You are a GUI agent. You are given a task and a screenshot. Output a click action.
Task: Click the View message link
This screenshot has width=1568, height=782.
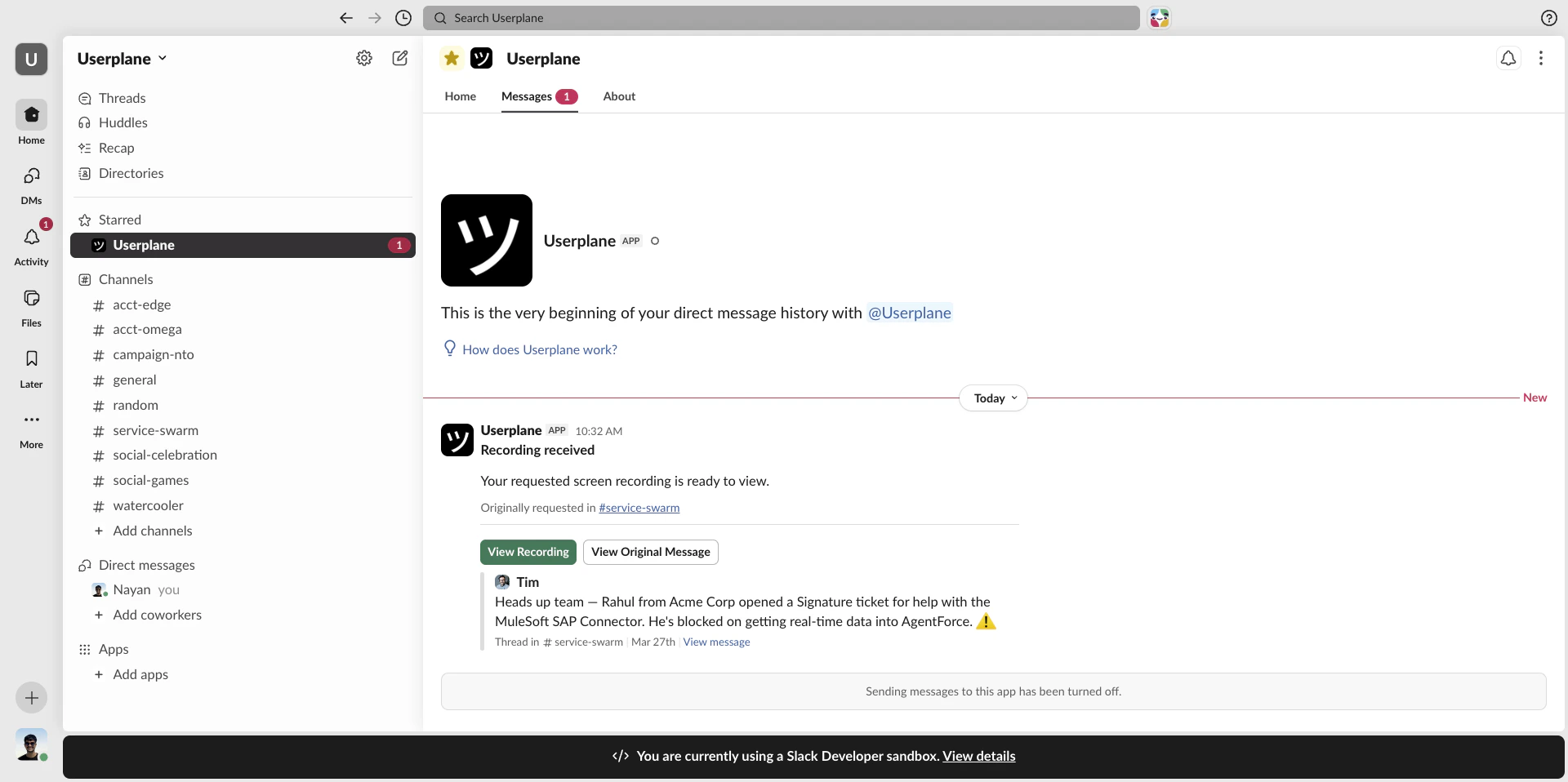click(x=716, y=642)
